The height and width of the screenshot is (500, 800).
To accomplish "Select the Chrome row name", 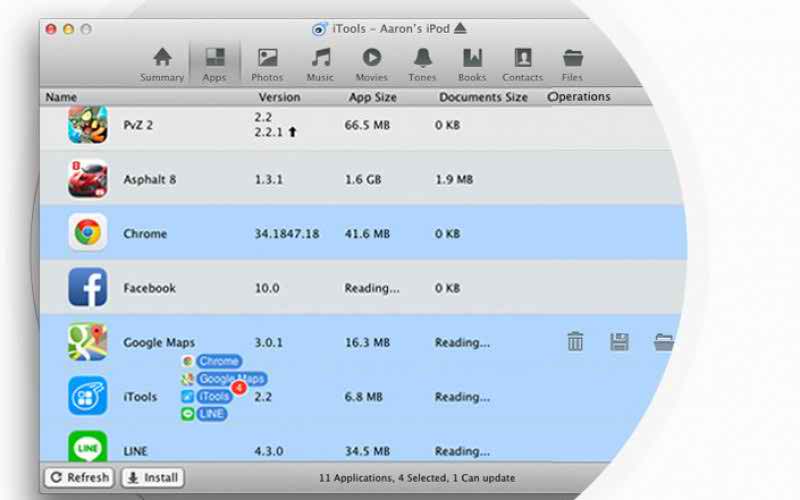I will click(145, 234).
